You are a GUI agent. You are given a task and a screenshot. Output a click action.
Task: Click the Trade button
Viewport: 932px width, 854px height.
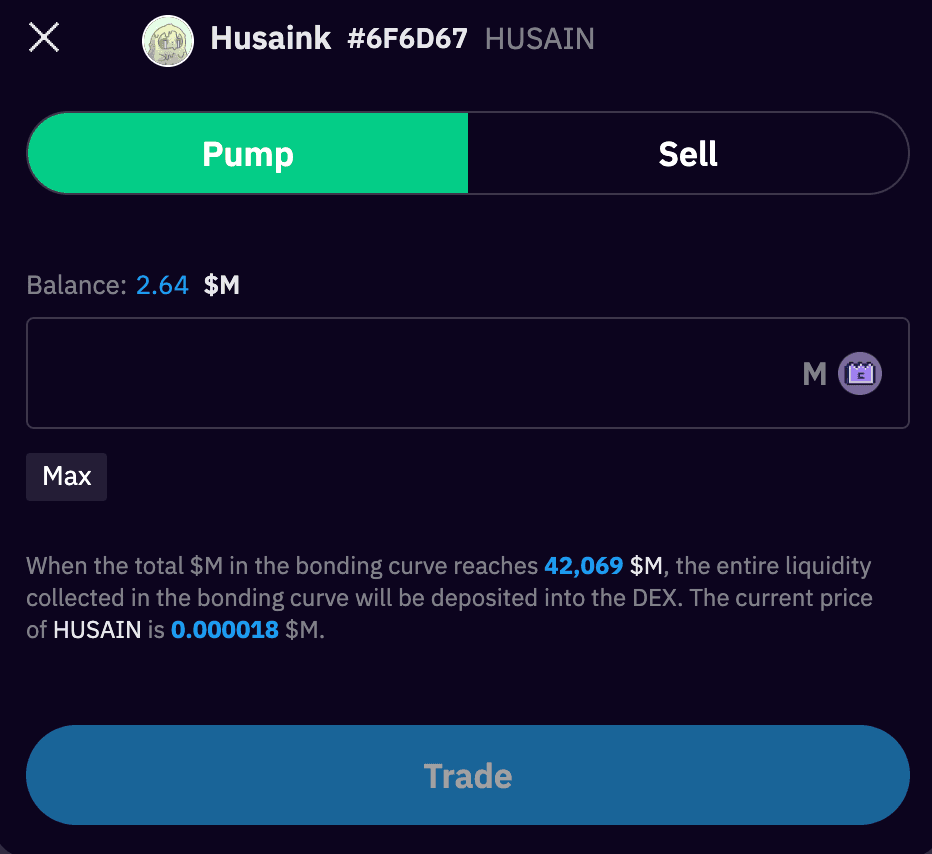pyautogui.click(x=467, y=775)
